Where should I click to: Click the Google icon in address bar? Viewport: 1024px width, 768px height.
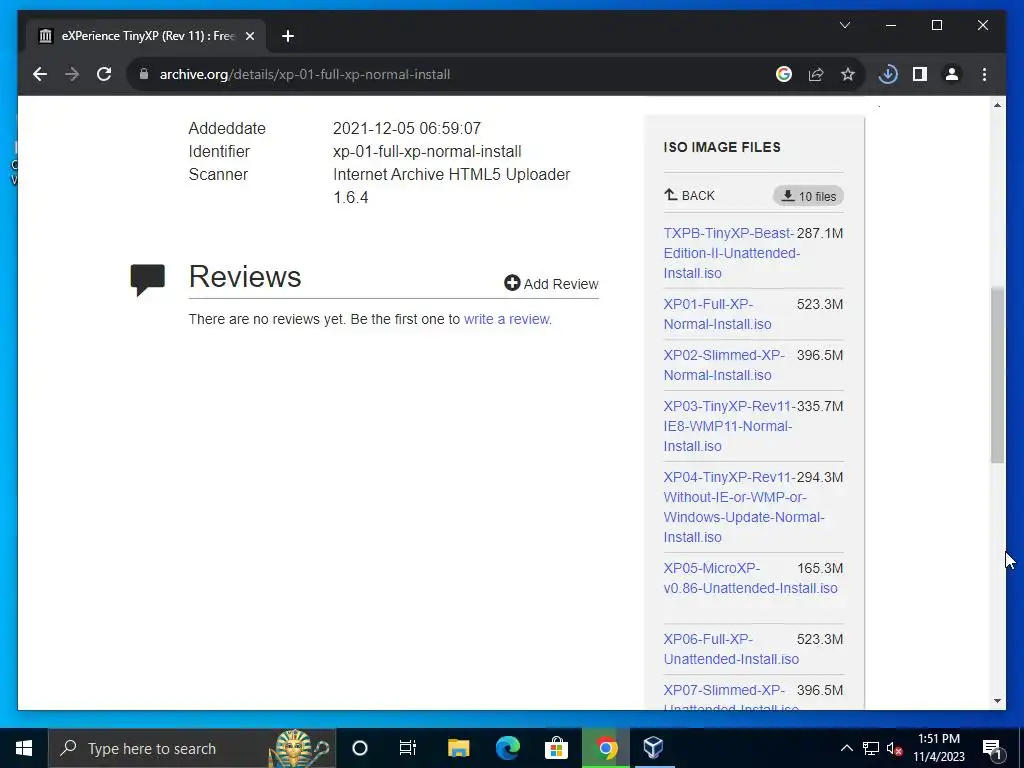coord(784,74)
